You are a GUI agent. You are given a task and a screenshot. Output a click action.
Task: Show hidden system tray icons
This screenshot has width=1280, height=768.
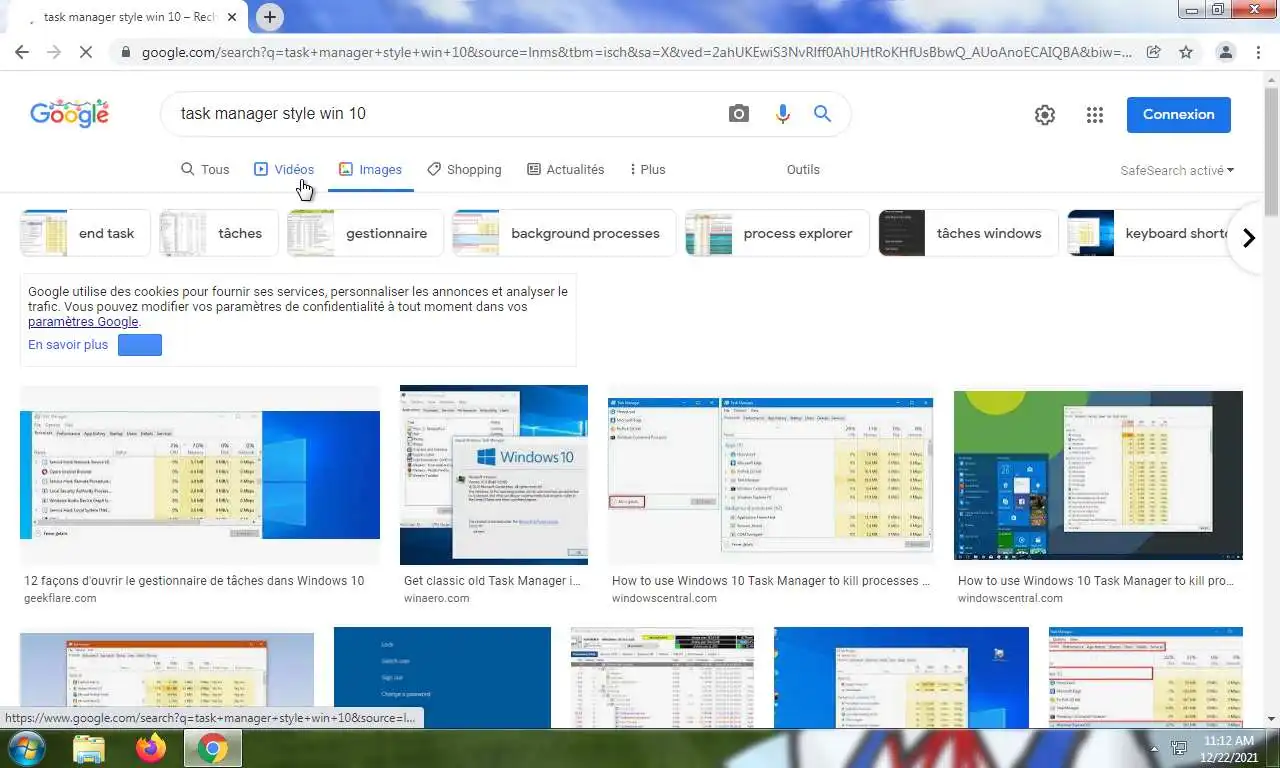coord(1155,748)
